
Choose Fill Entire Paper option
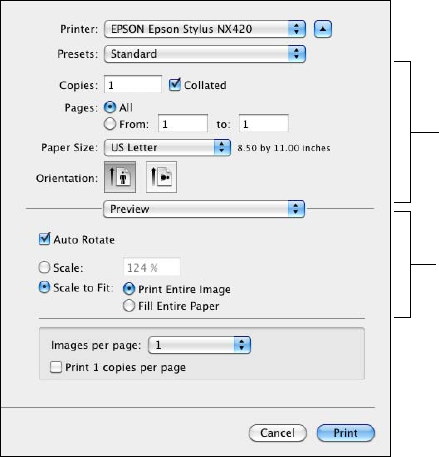tap(129, 306)
